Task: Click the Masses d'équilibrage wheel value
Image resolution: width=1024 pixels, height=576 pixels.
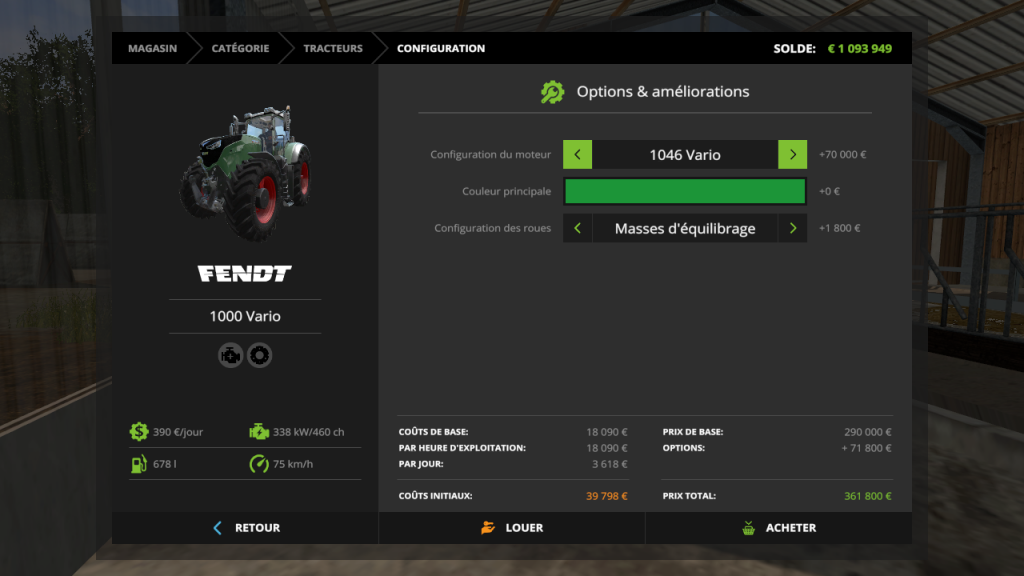Action: [685, 229]
